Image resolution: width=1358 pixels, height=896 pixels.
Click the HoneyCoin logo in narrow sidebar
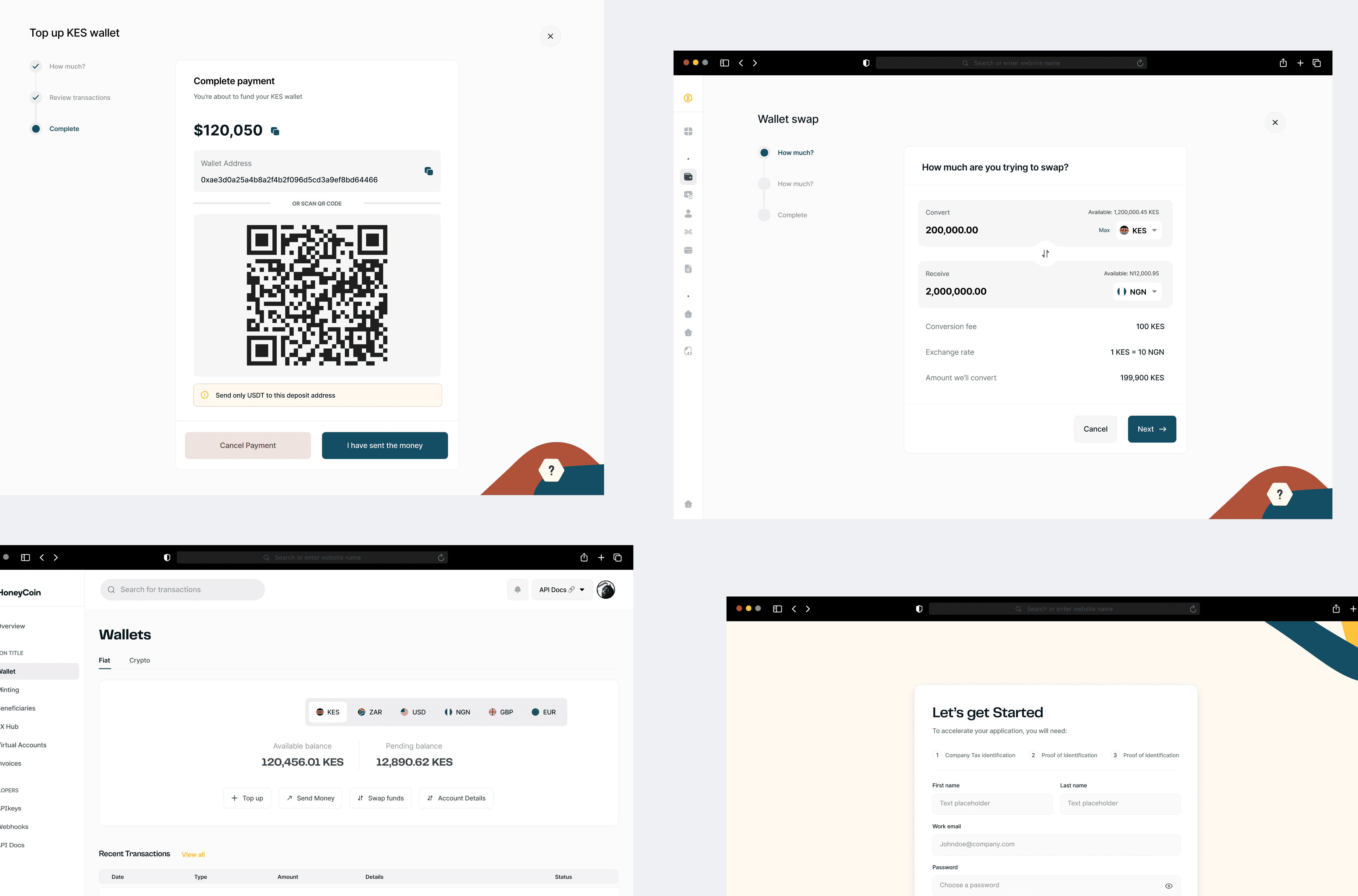coord(688,98)
